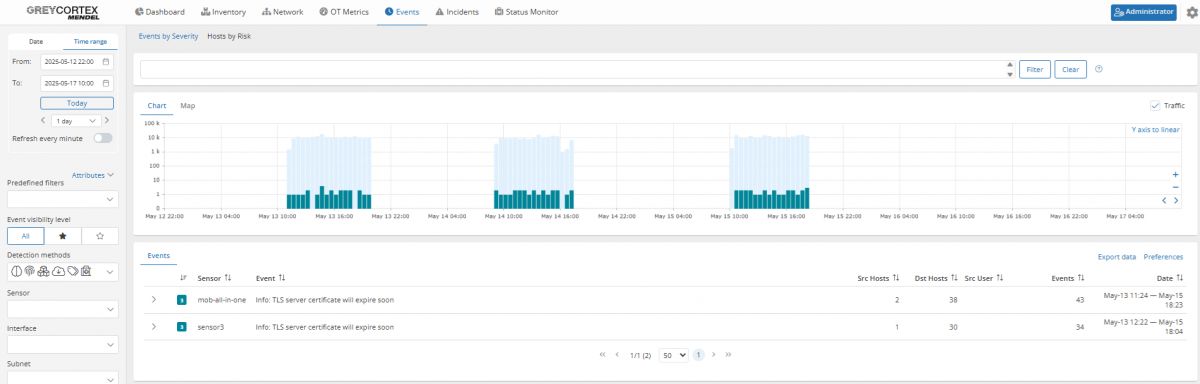Open the OT Metrics menu
The height and width of the screenshot is (384, 1200).
click(345, 12)
